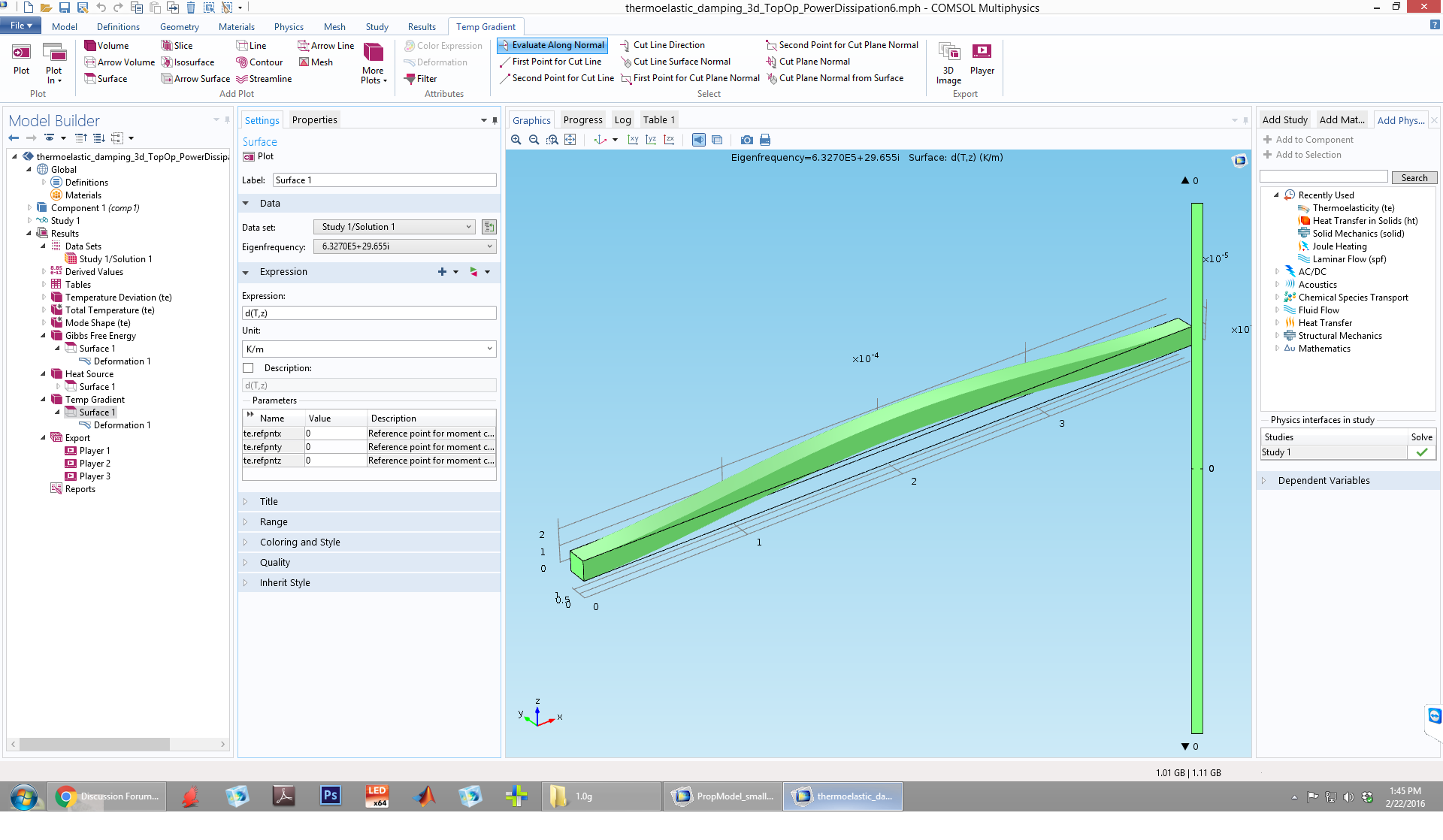Image resolution: width=1443 pixels, height=840 pixels.
Task: Click the zoom in graphics icon
Action: pos(516,140)
